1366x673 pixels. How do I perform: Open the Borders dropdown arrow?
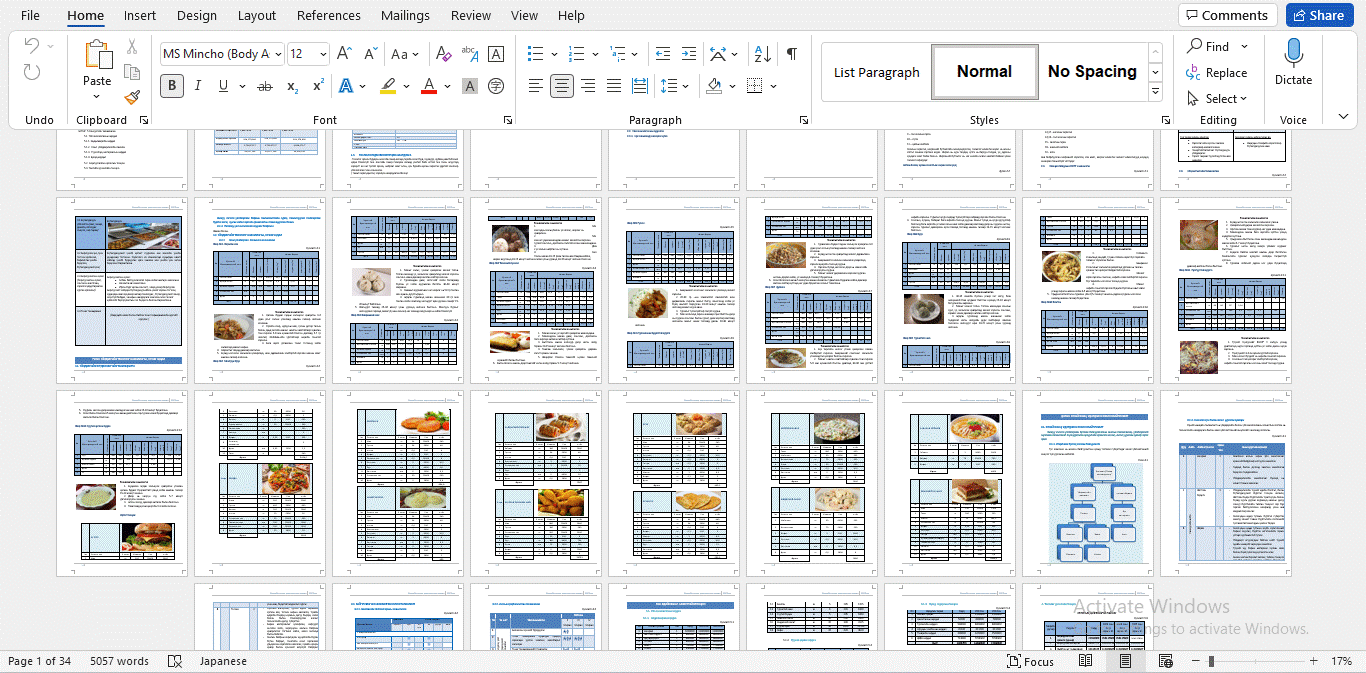(x=774, y=86)
